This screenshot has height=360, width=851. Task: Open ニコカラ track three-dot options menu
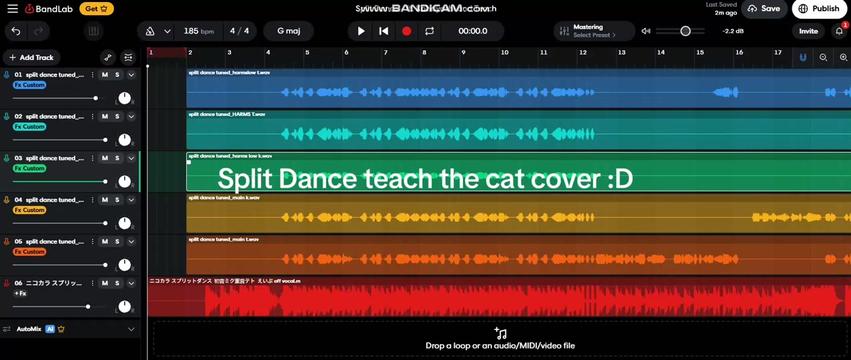tap(92, 283)
